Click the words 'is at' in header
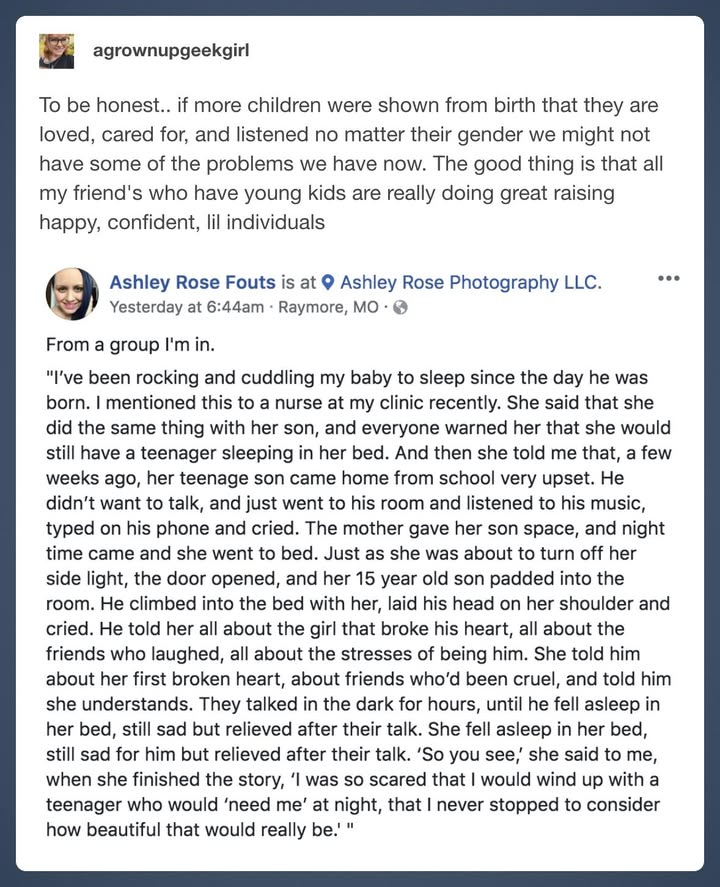Viewport: 720px width, 887px height. 298,282
